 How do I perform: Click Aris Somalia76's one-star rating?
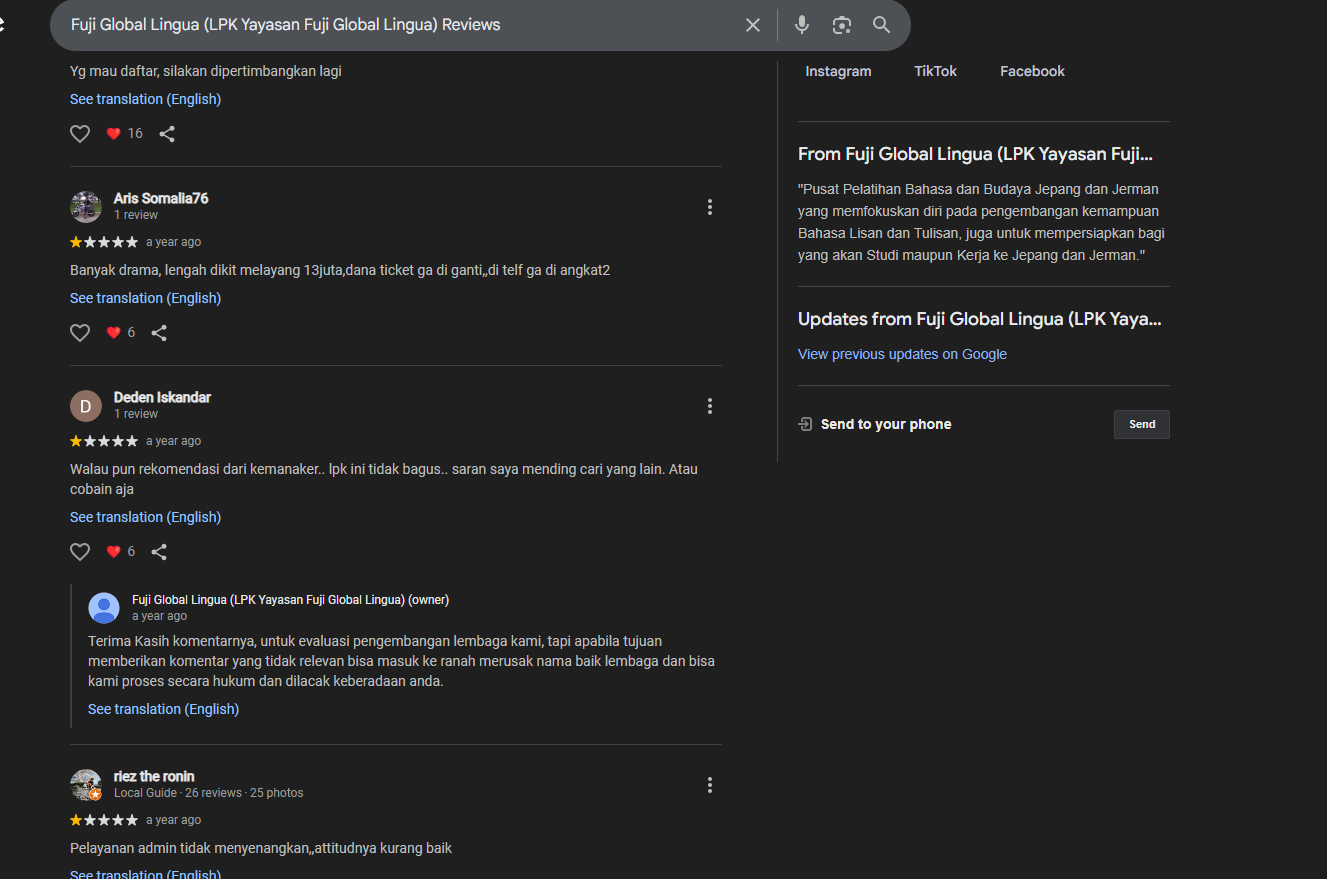[104, 242]
